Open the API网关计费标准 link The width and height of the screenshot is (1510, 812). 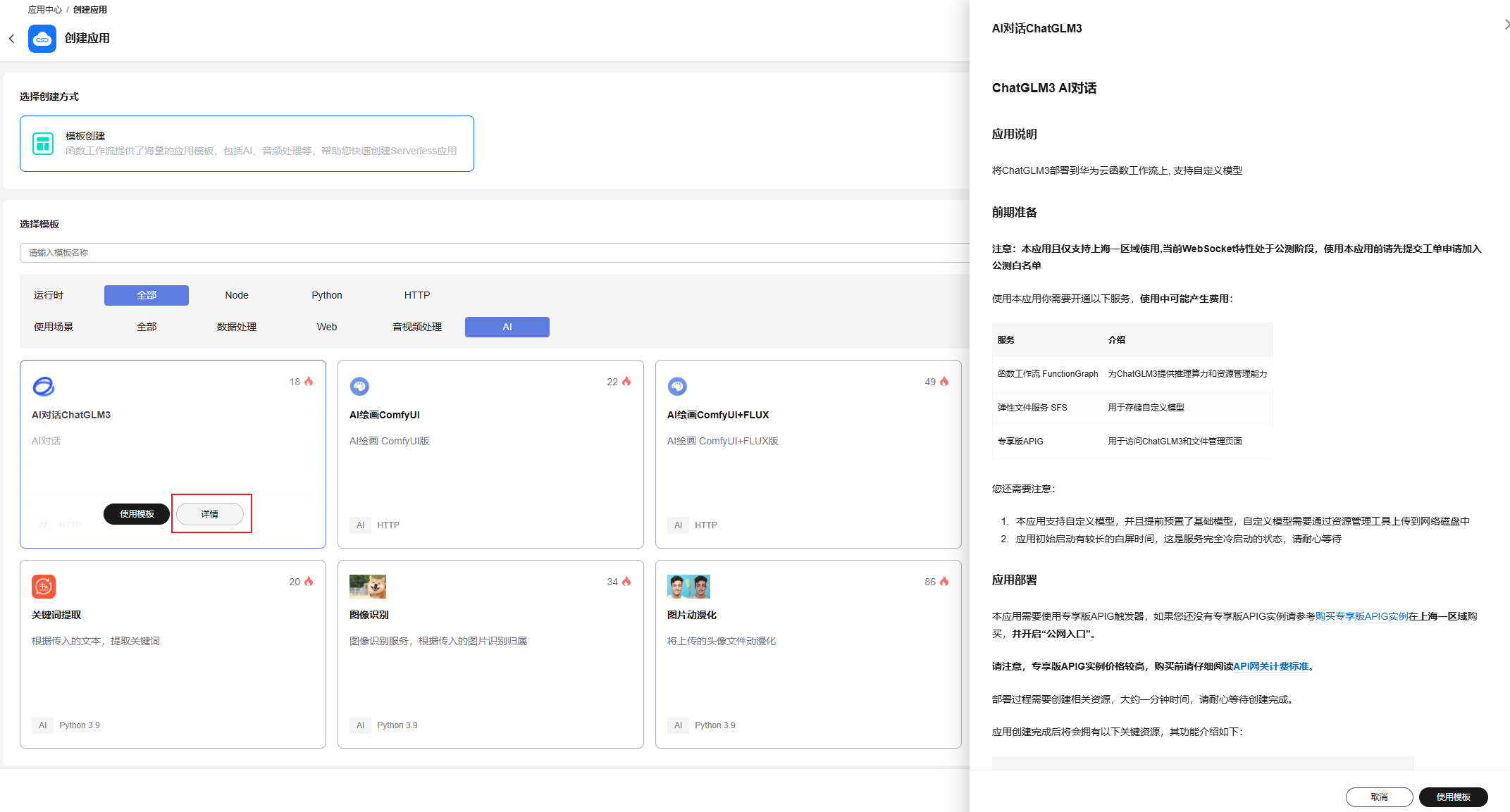point(1270,666)
